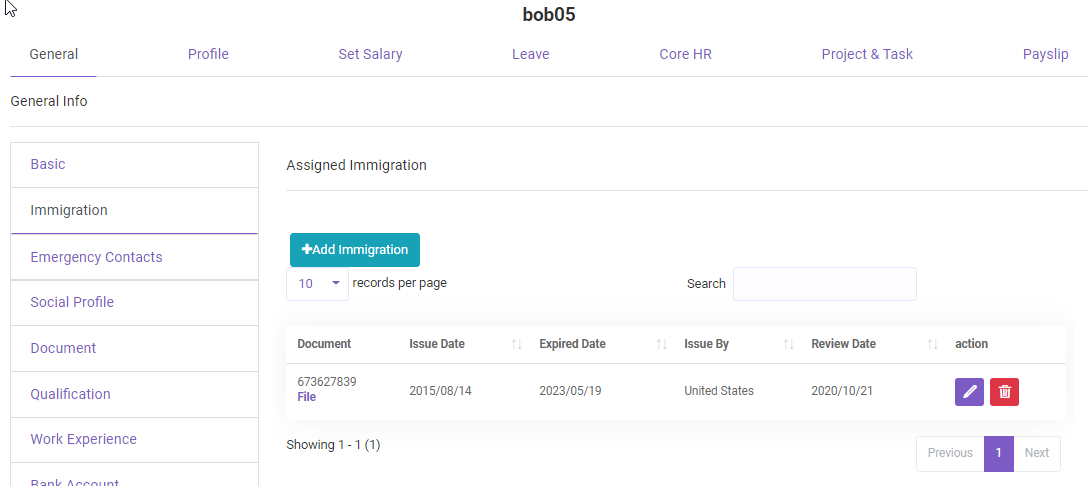The height and width of the screenshot is (486, 1090).
Task: Sort by Issue Date column arrows
Action: pos(516,344)
